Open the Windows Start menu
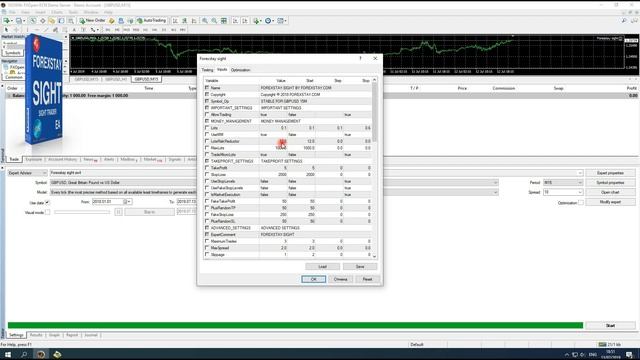This screenshot has width=640, height=360. pyautogui.click(x=7, y=354)
